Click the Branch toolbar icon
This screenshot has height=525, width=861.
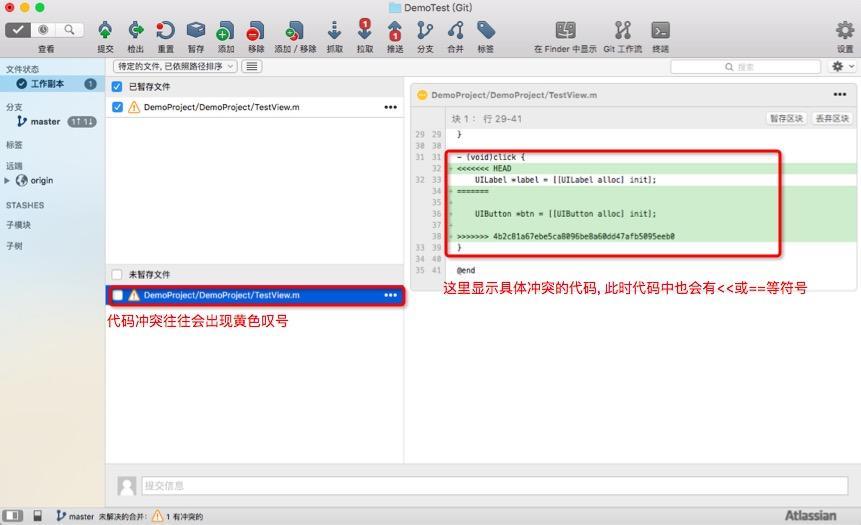coord(424,30)
